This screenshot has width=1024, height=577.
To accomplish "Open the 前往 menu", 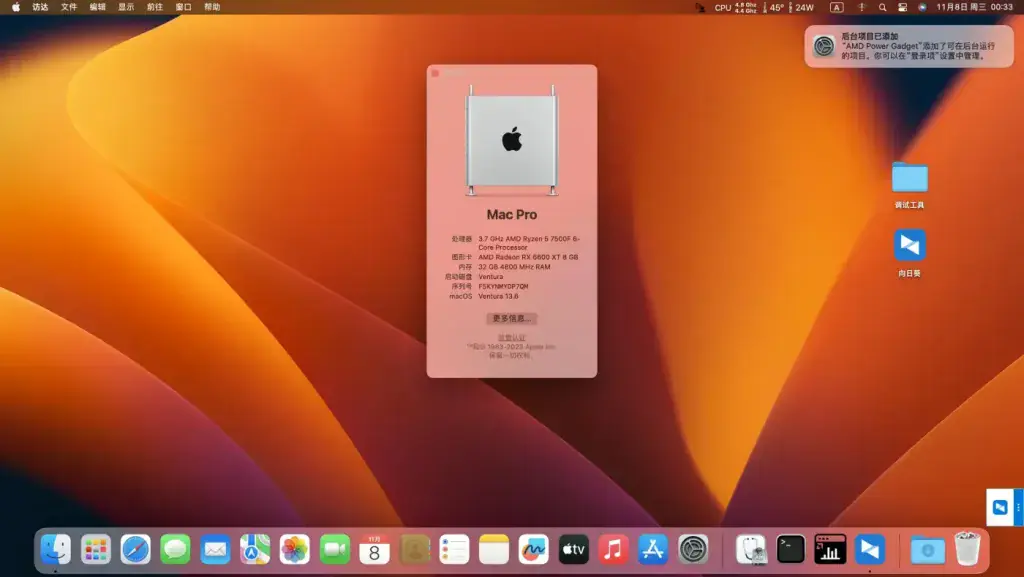I will (x=155, y=7).
